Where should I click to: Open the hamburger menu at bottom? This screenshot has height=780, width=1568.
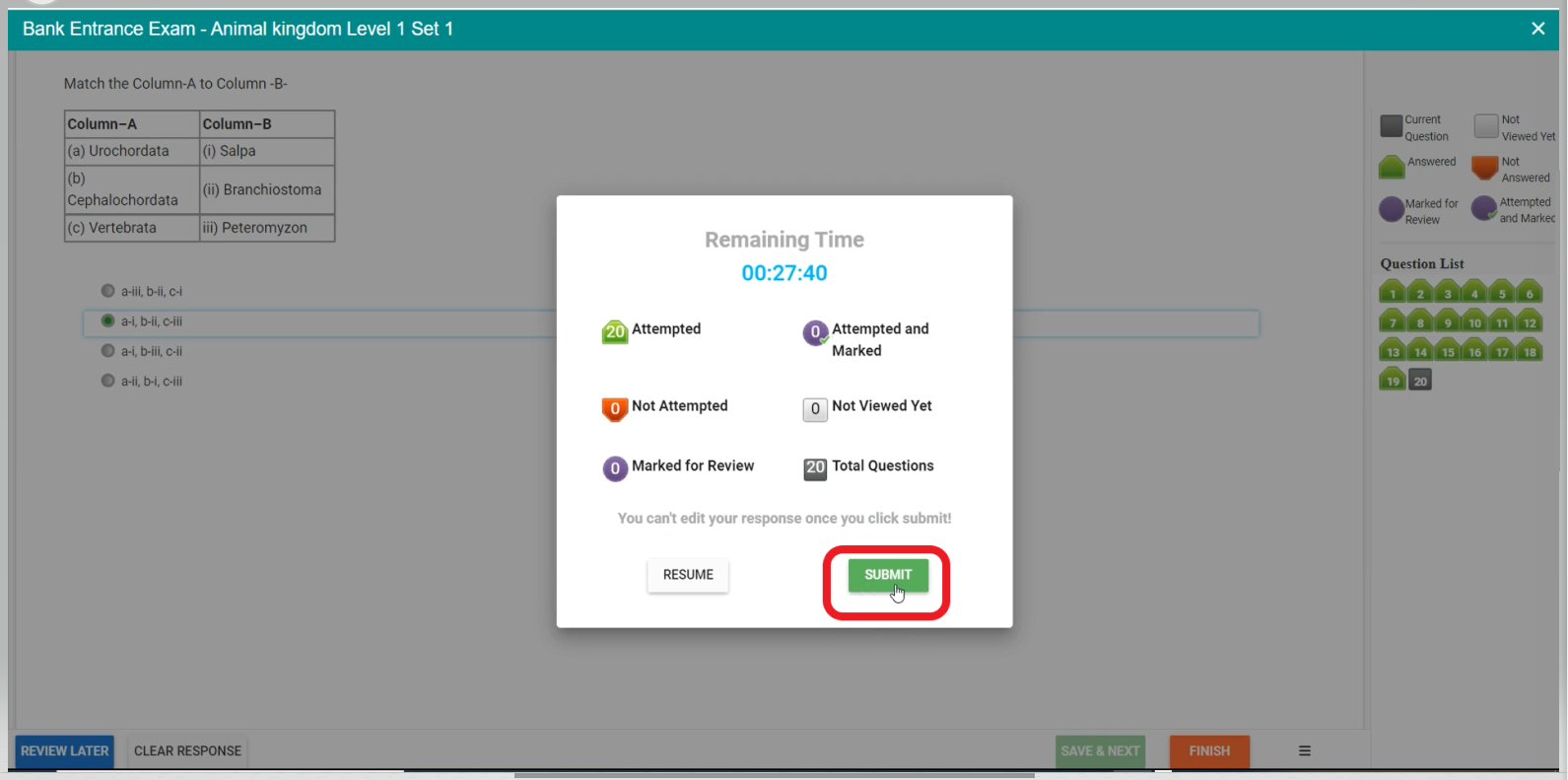1304,750
